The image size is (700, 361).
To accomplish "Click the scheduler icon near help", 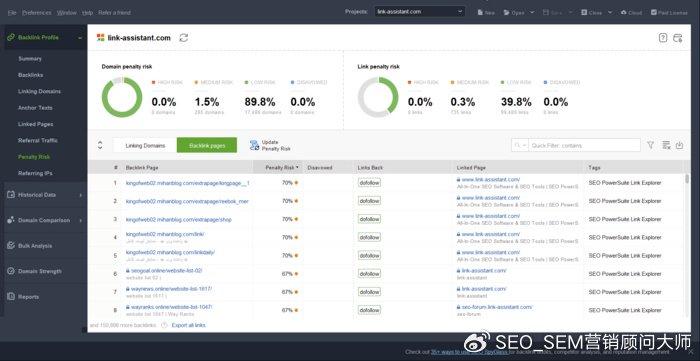I will point(678,38).
